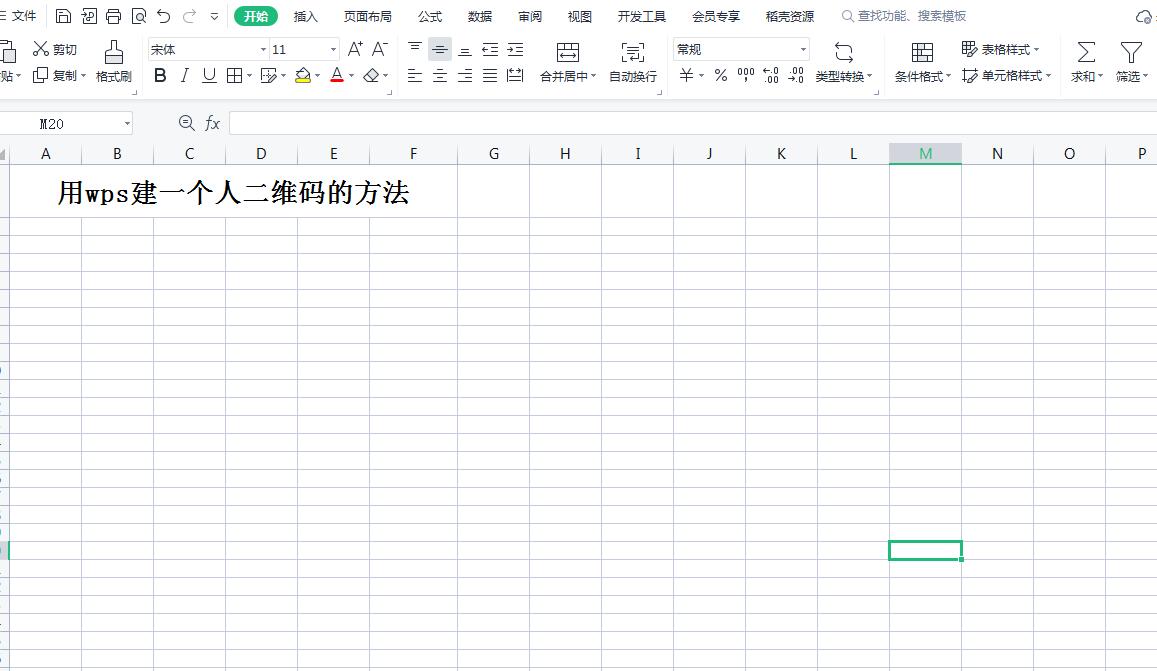
Task: Open the 宋体 font name dropdown
Action: 263,49
